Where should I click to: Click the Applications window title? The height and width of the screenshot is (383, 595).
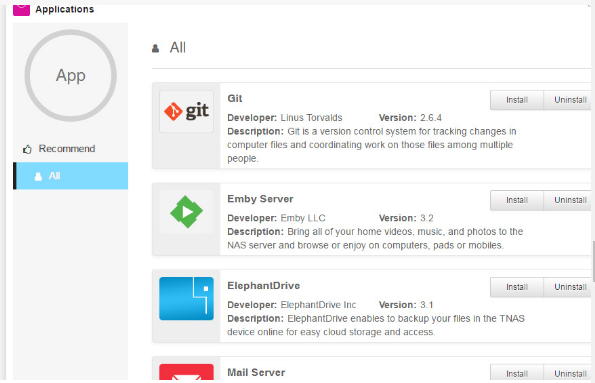(65, 9)
